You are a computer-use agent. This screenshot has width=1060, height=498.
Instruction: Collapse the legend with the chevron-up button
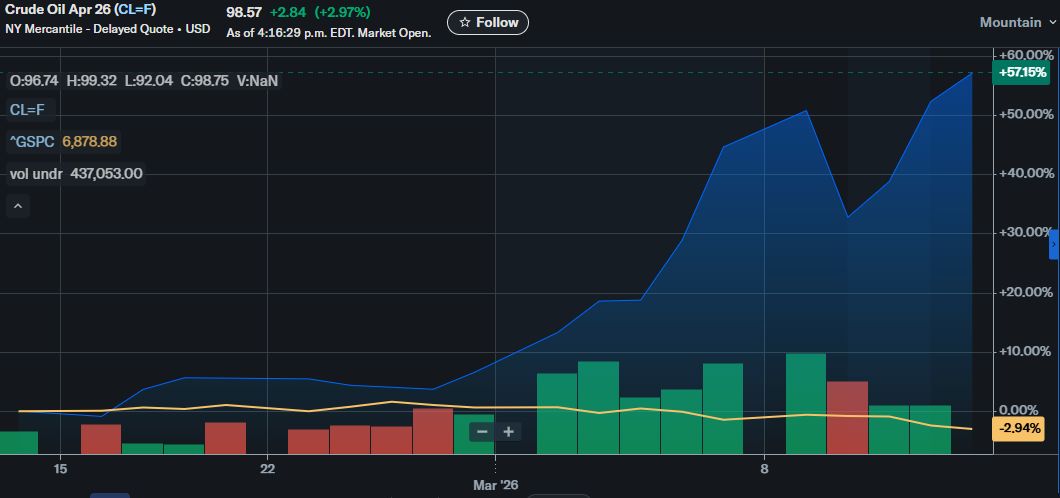(x=18, y=206)
